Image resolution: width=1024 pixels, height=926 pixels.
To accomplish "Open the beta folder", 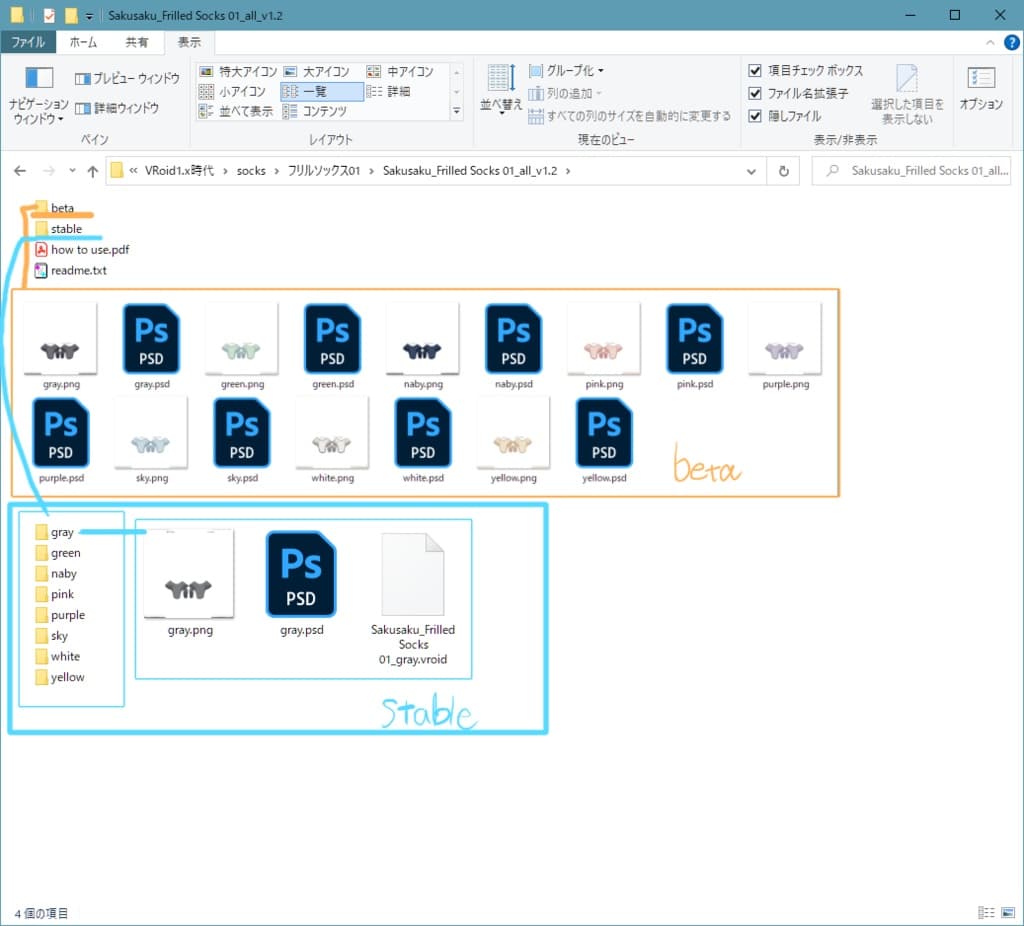I will [62, 208].
